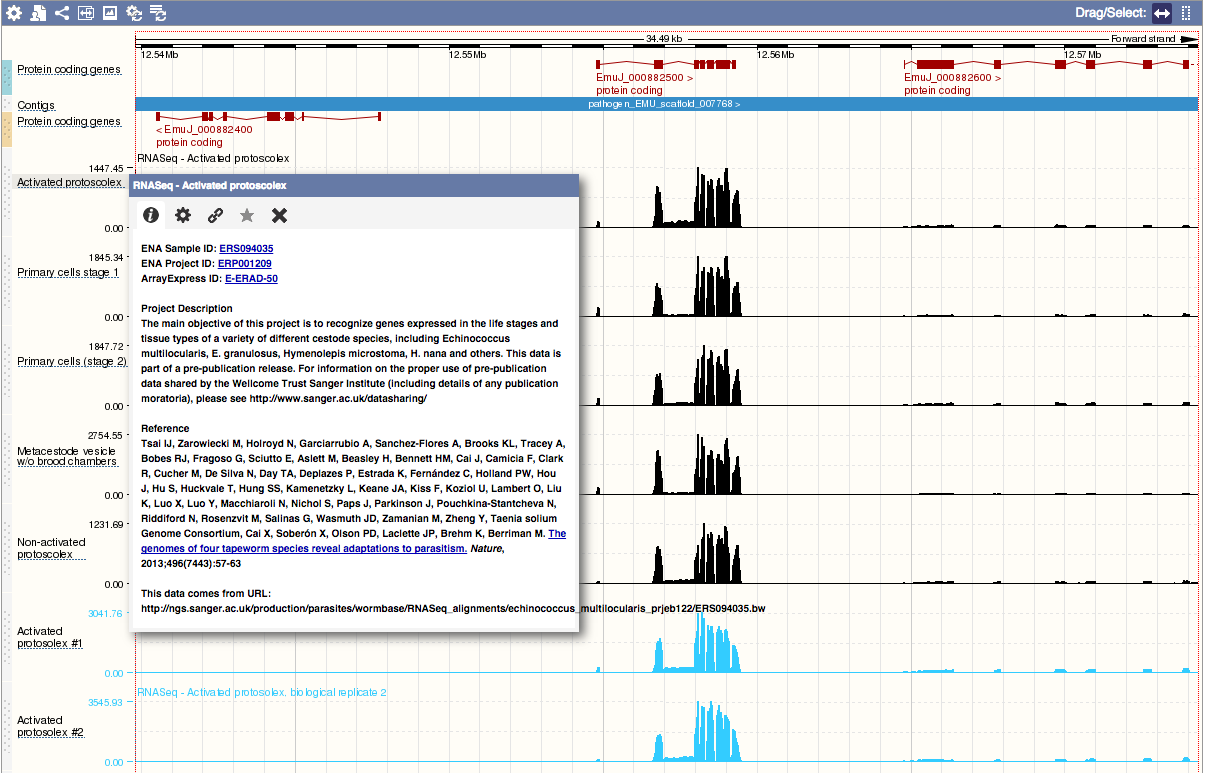Toggle favourite star for Activated protoscolex track

(x=247, y=215)
